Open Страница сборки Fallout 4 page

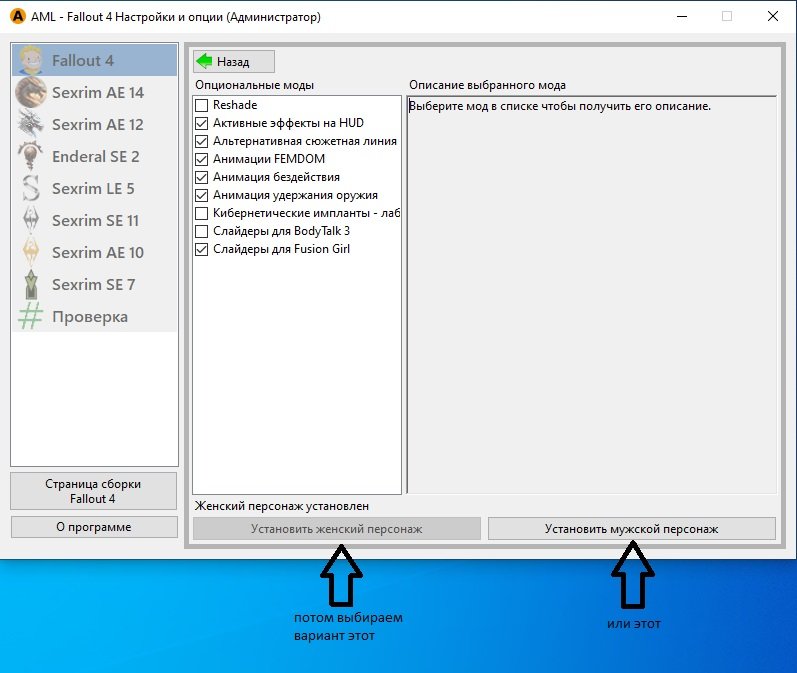pos(93,491)
